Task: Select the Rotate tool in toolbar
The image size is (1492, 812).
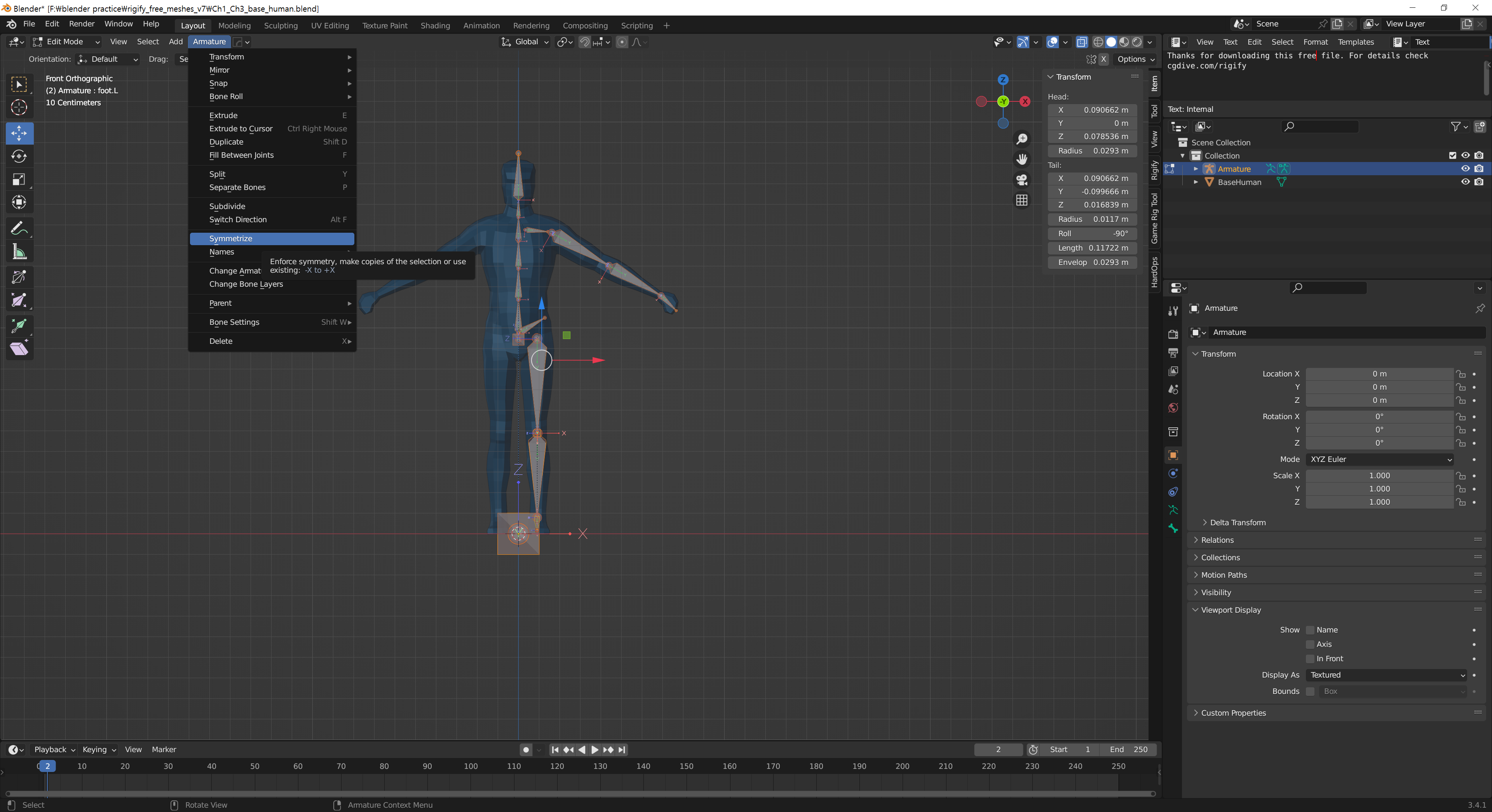Action: pyautogui.click(x=19, y=156)
